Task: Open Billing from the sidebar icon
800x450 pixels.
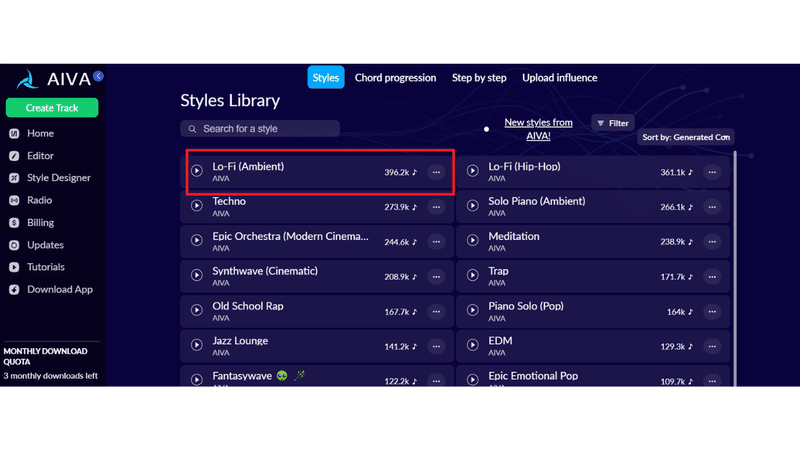Action: tap(14, 223)
